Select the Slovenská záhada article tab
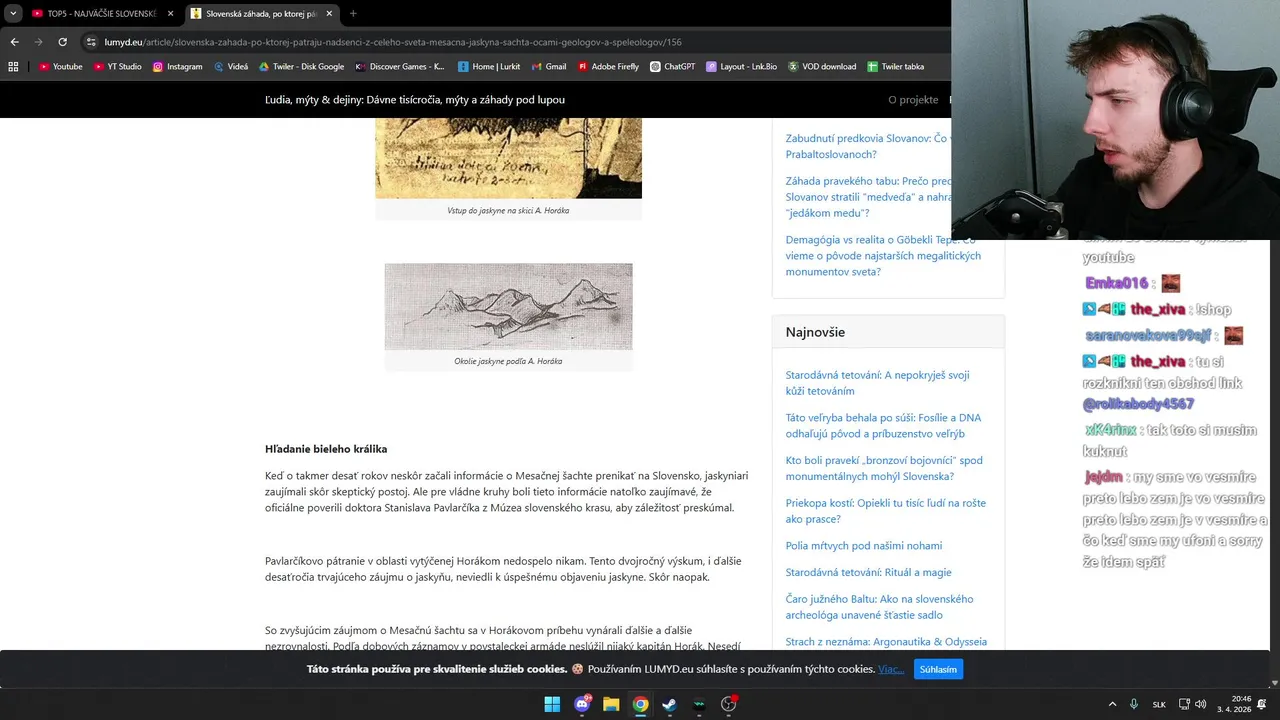 click(262, 14)
